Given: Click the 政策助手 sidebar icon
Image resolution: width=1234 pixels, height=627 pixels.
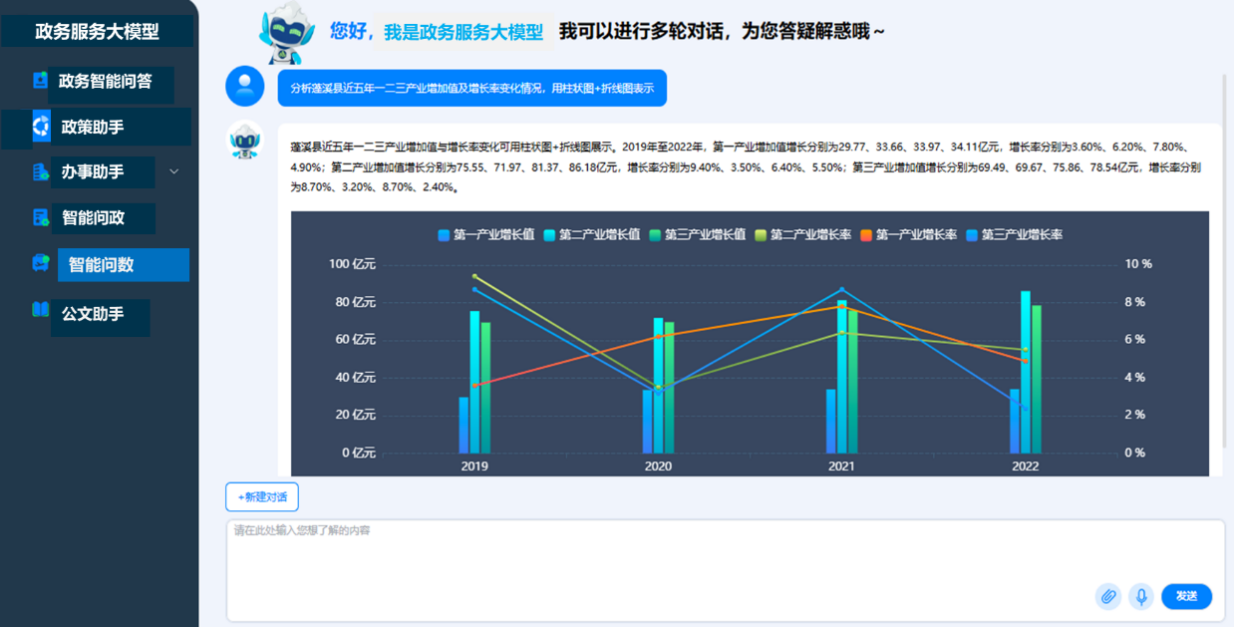Looking at the screenshot, I should pyautogui.click(x=41, y=126).
